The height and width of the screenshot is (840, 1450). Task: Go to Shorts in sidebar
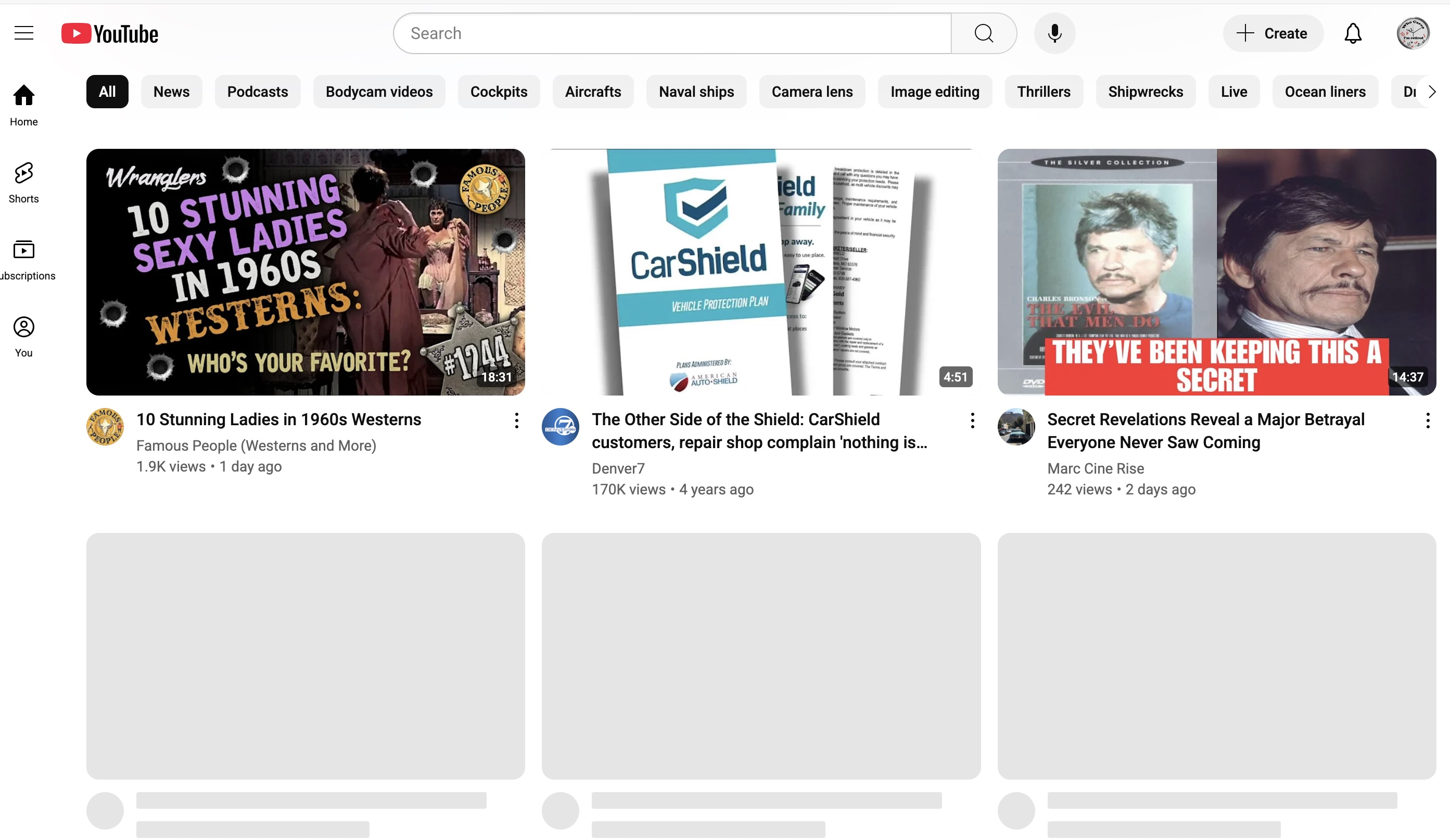tap(23, 182)
